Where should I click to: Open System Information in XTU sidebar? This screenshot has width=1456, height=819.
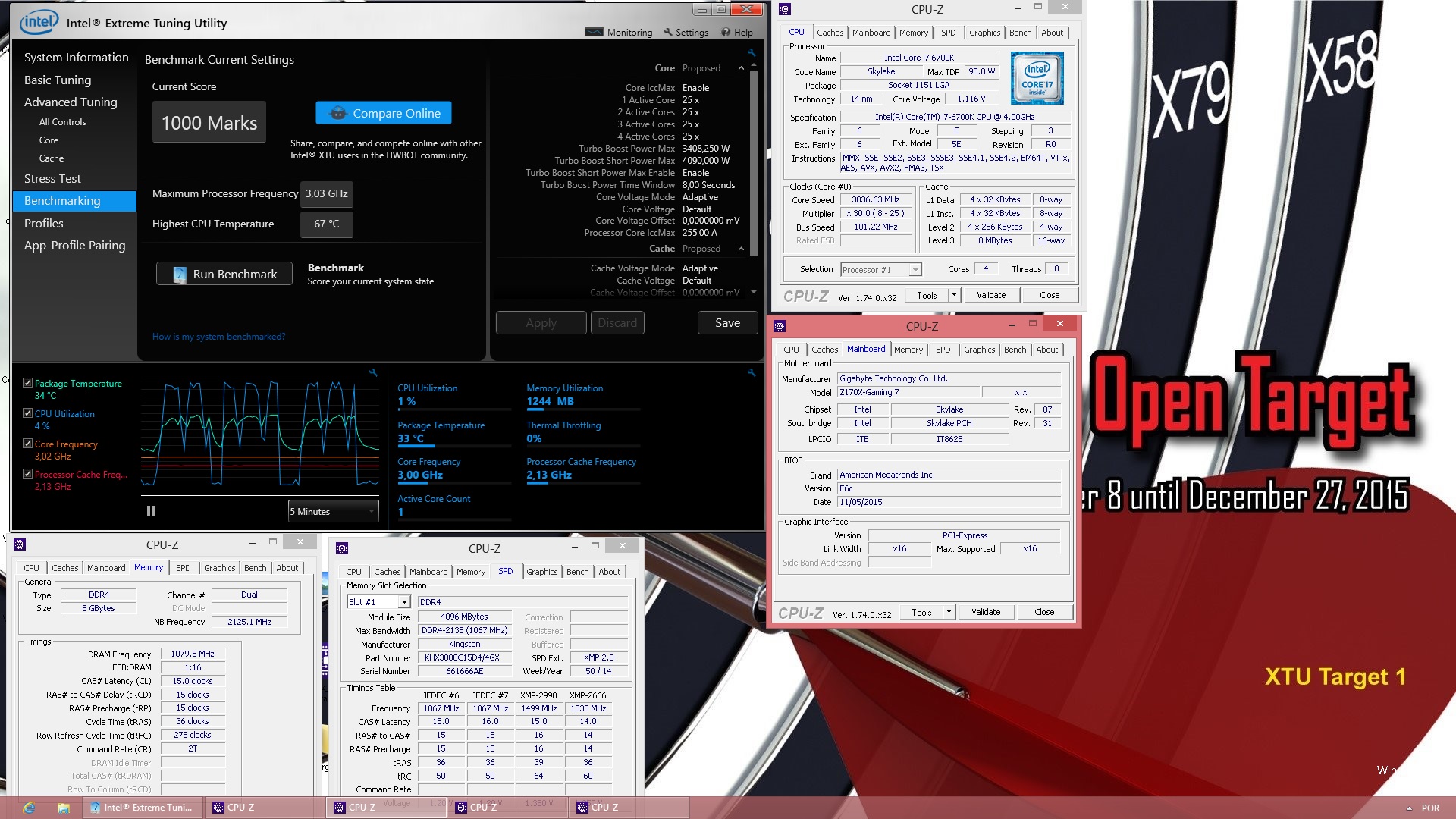(x=76, y=57)
